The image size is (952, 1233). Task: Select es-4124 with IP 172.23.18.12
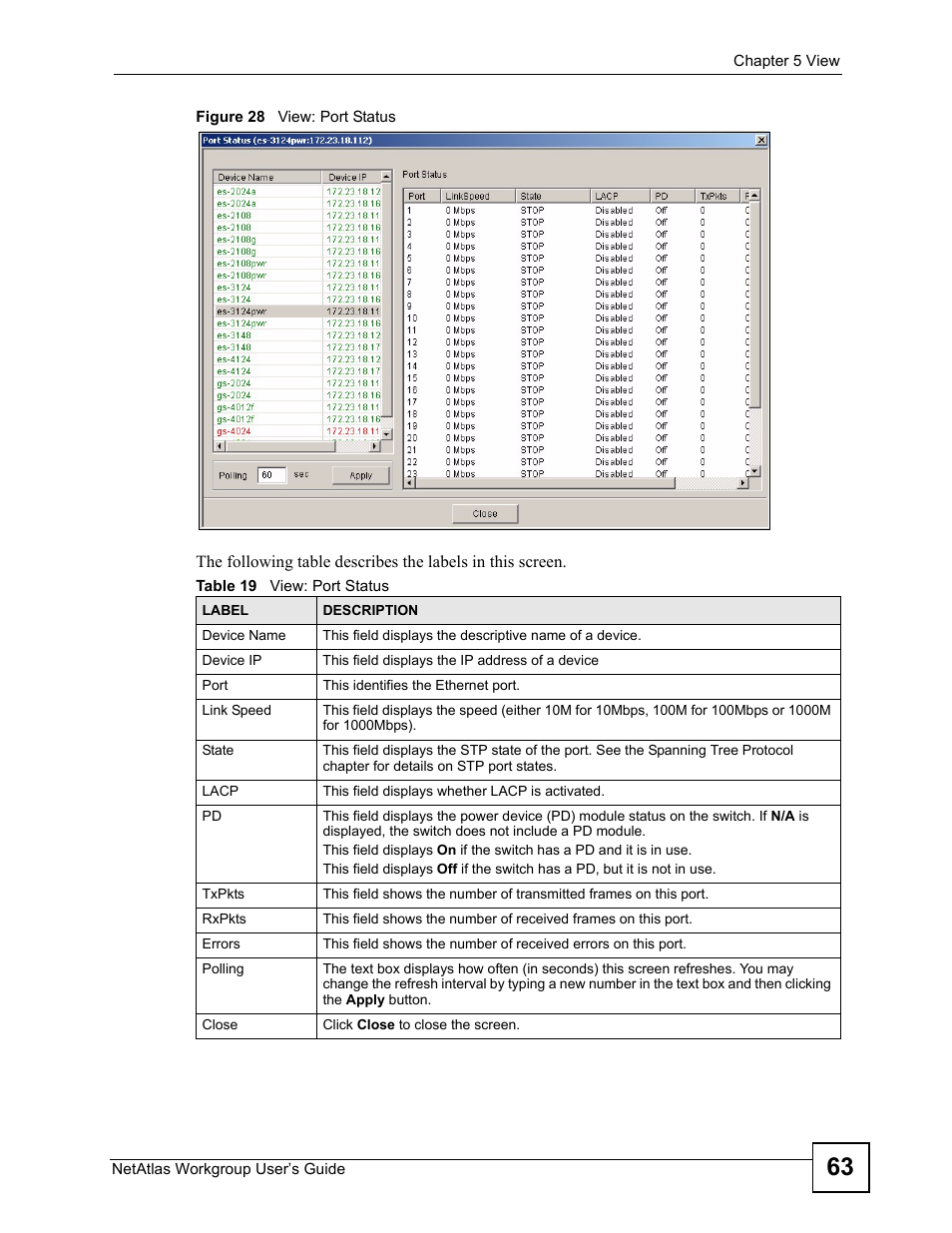point(298,359)
